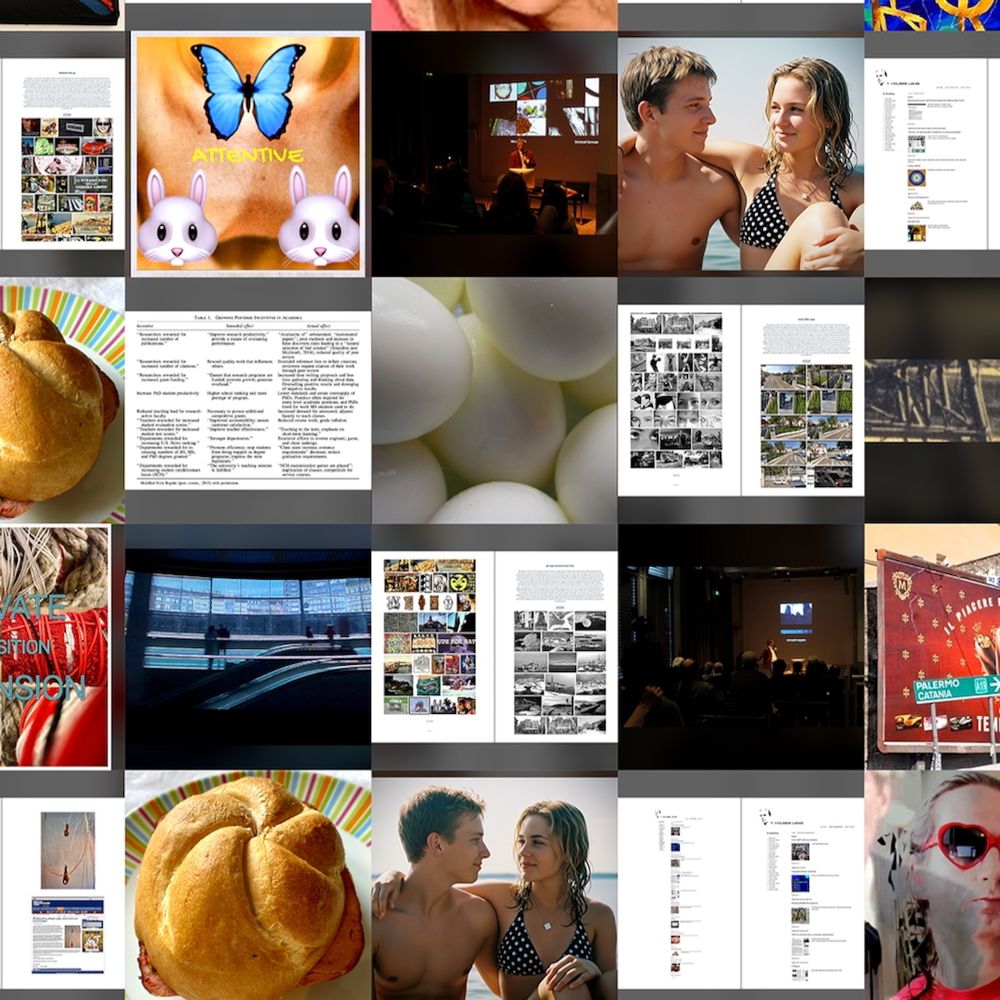Open the document page with Las Vegas style collage
The image size is (1000, 1000).
[63, 154]
